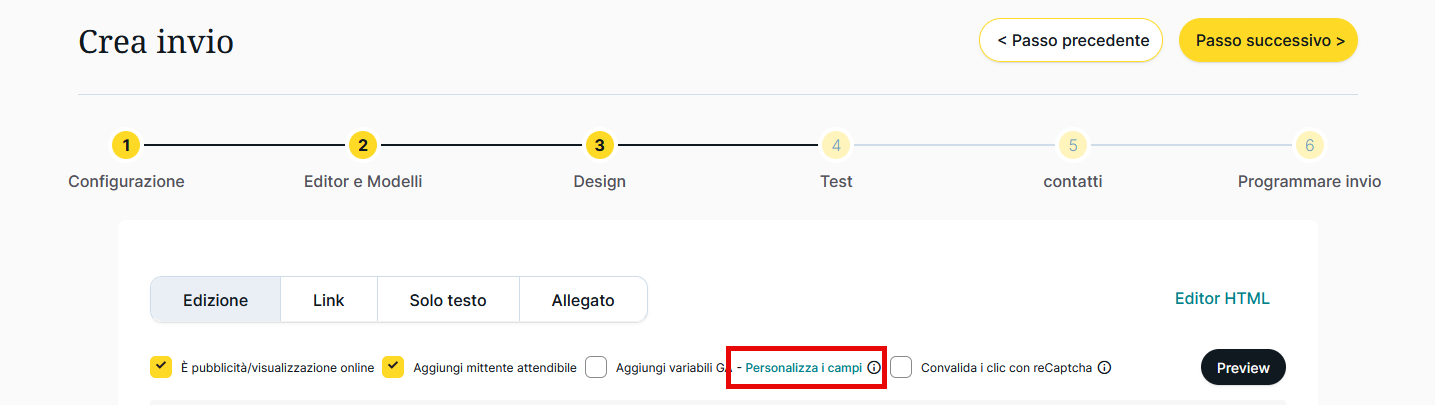Image resolution: width=1435 pixels, height=405 pixels.
Task: Jump to step 2 Editor e Modelli
Action: point(363,145)
